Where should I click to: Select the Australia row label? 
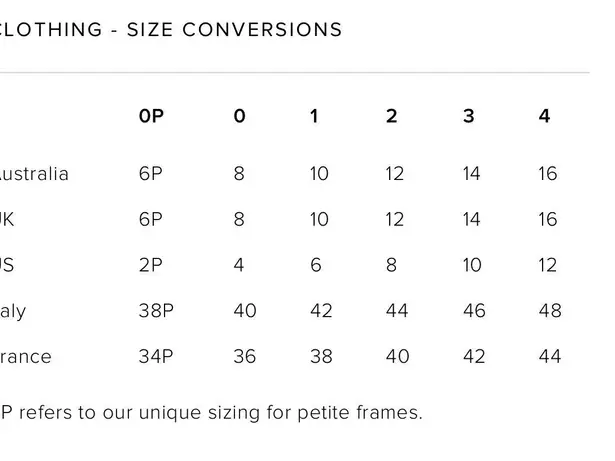[33, 174]
